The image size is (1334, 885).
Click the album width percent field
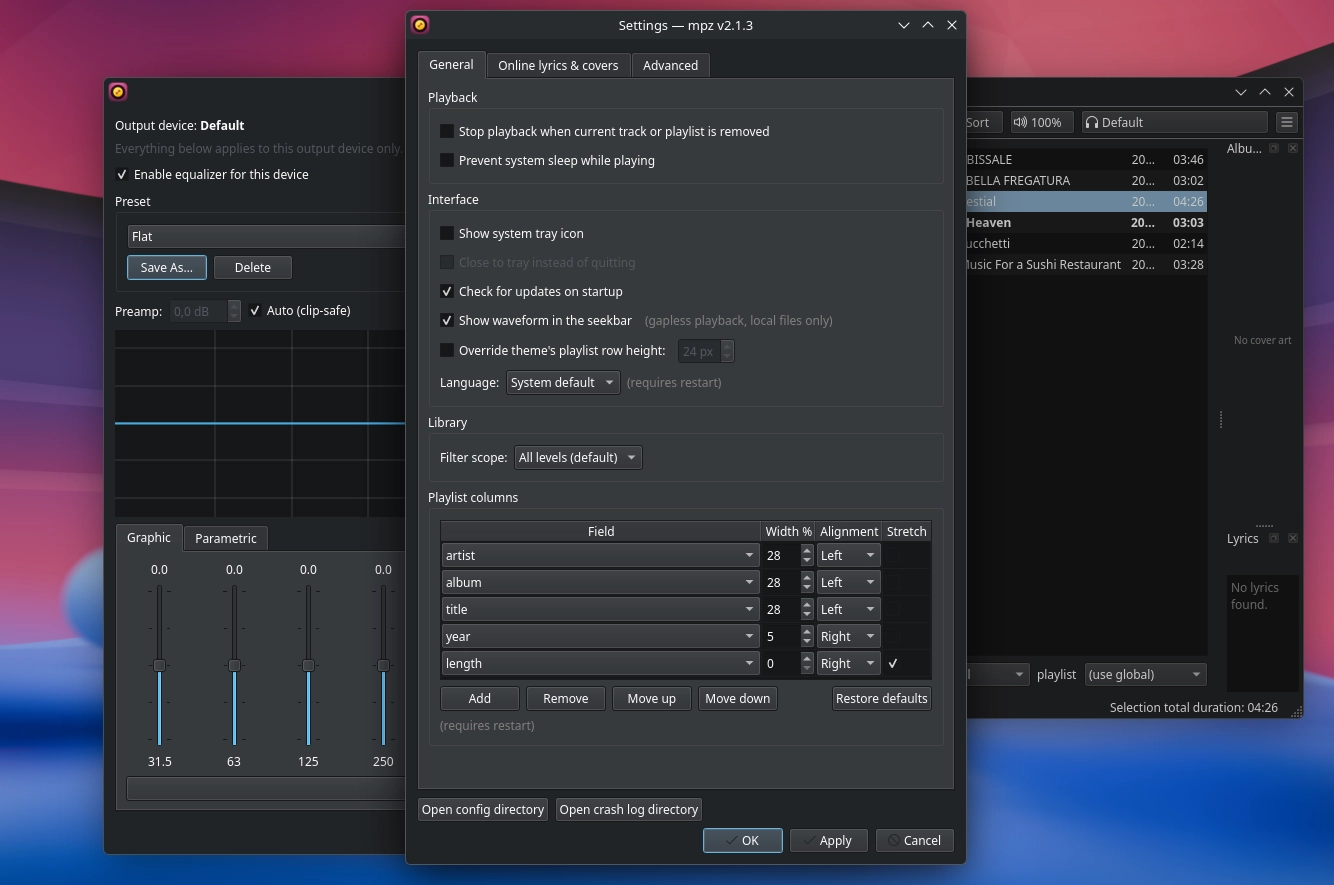[x=781, y=582]
